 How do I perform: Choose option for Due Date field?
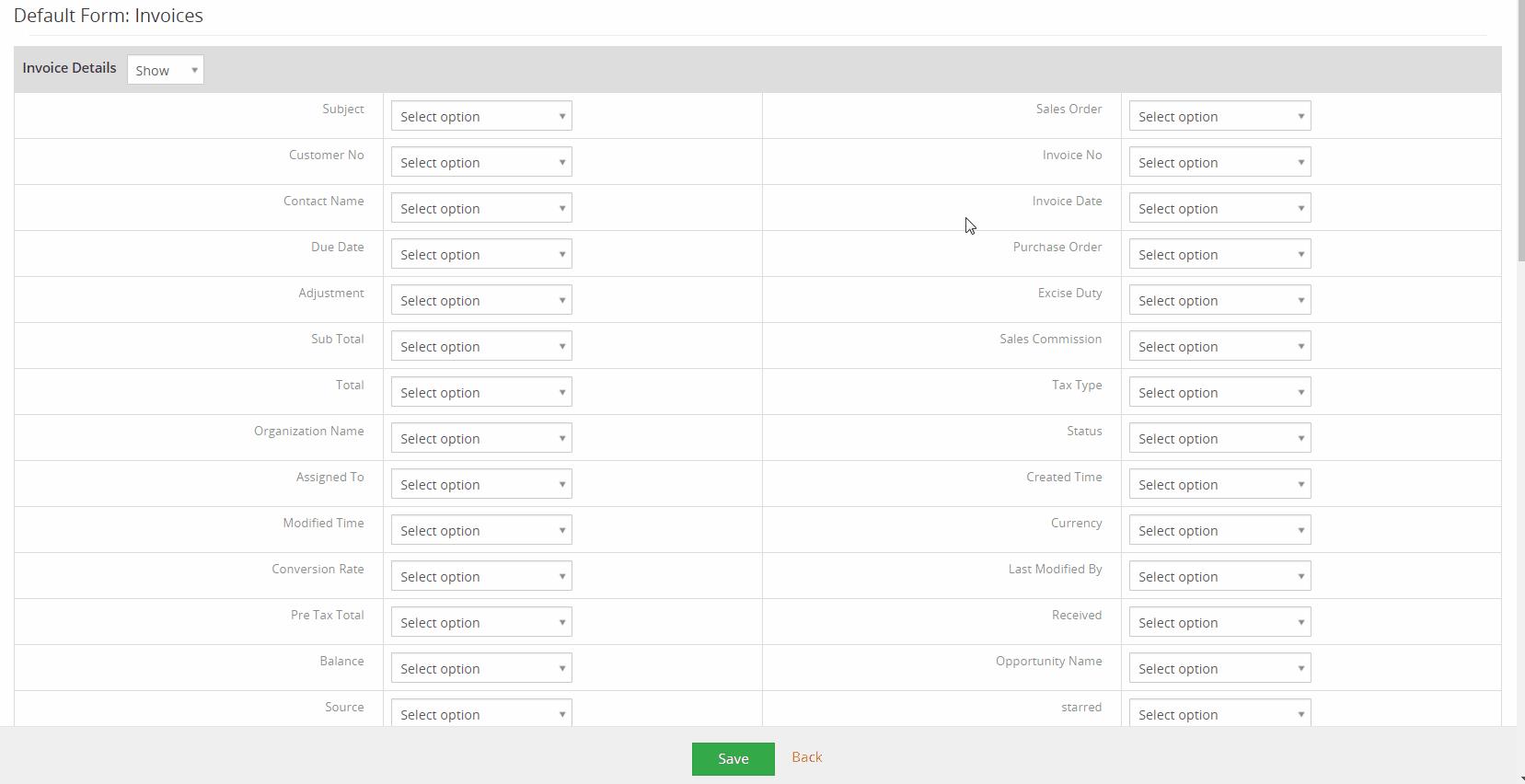click(481, 254)
